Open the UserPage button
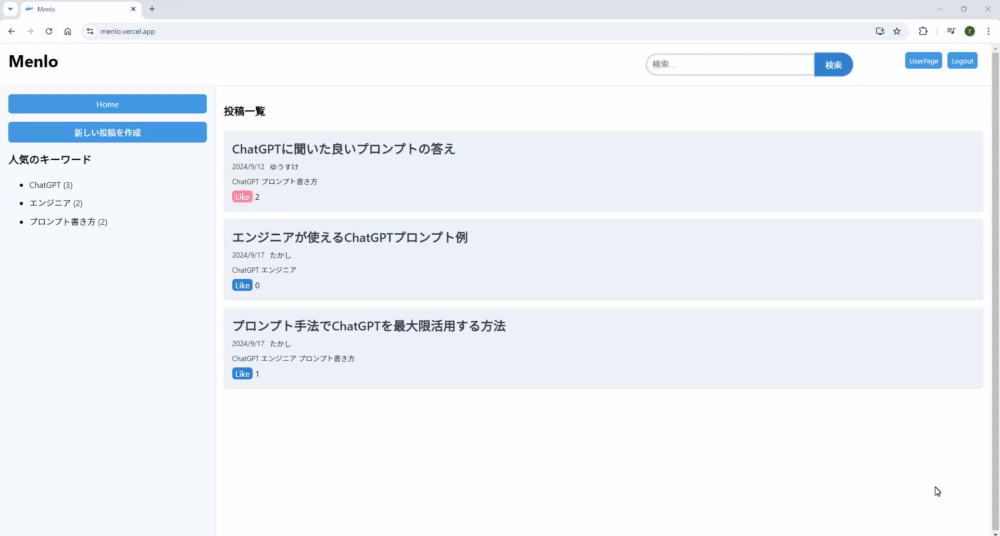 (923, 61)
